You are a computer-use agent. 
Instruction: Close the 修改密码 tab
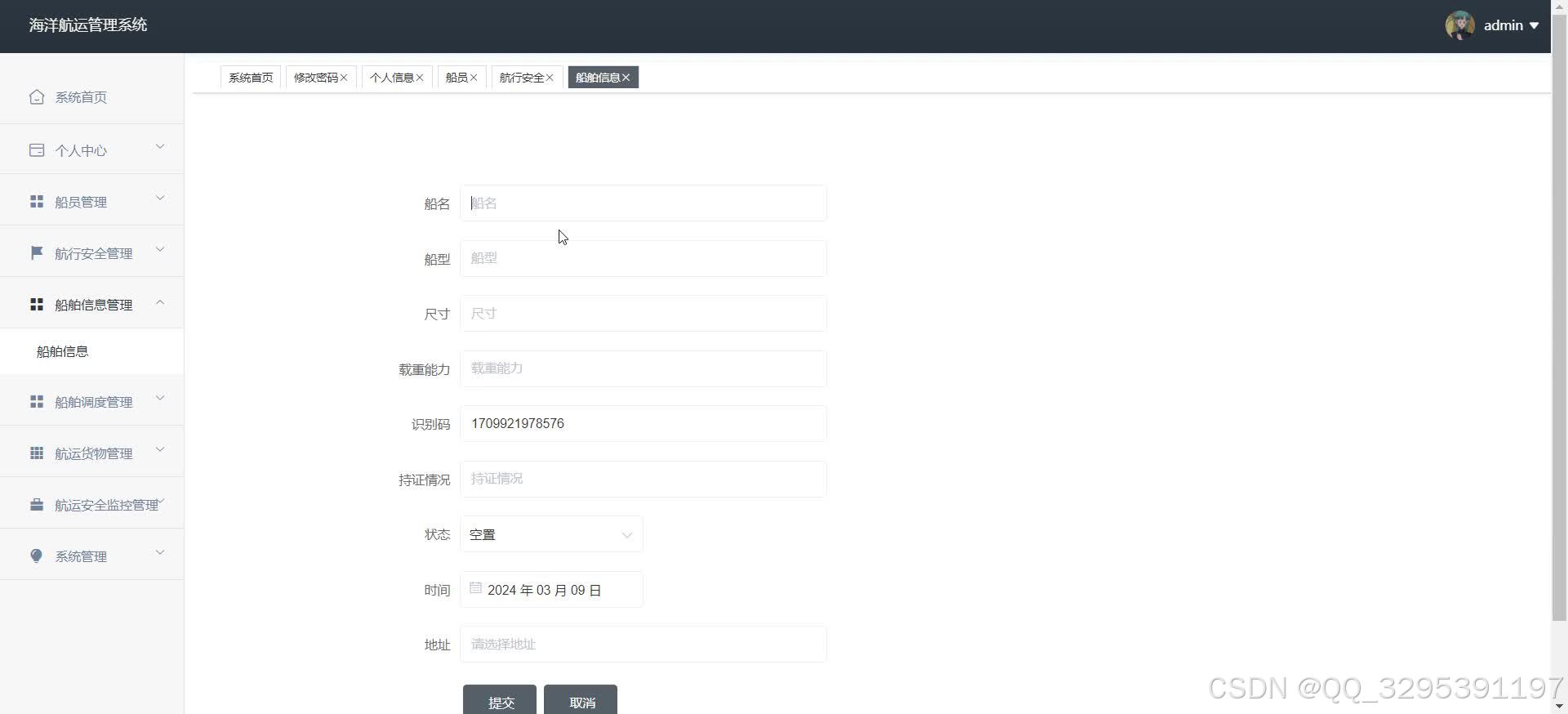click(x=344, y=78)
